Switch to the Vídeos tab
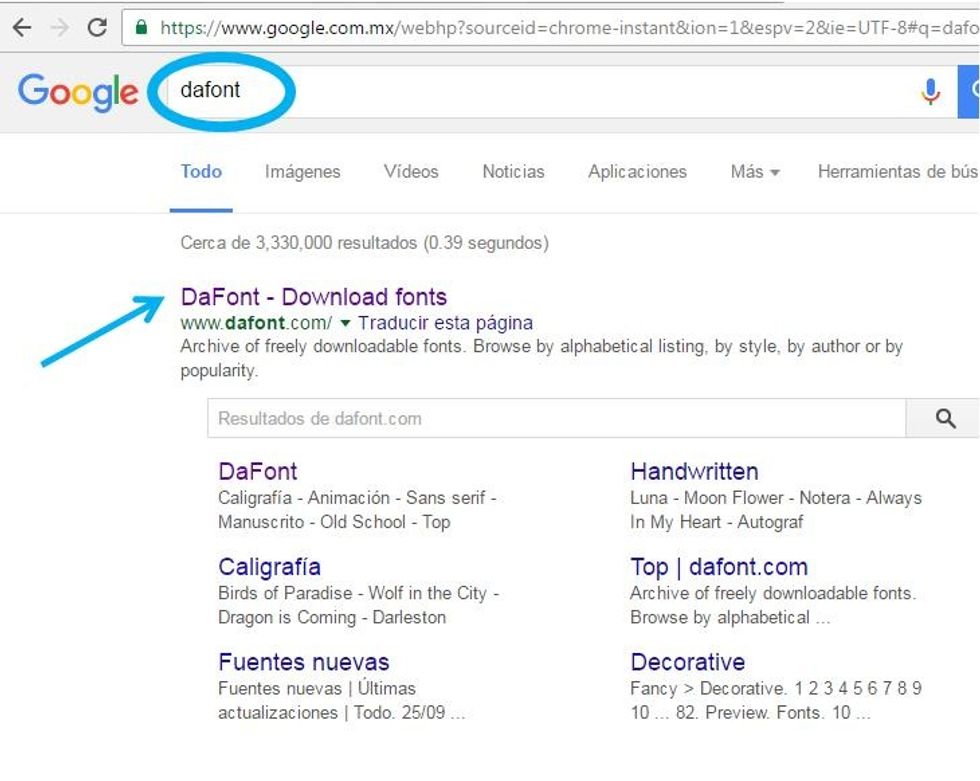The image size is (980, 781). tap(411, 172)
